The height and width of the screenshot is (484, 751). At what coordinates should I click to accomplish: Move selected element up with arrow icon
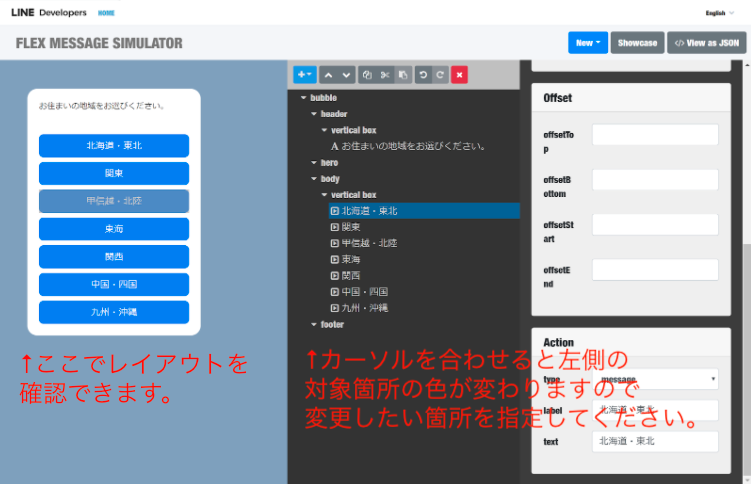tap(329, 74)
